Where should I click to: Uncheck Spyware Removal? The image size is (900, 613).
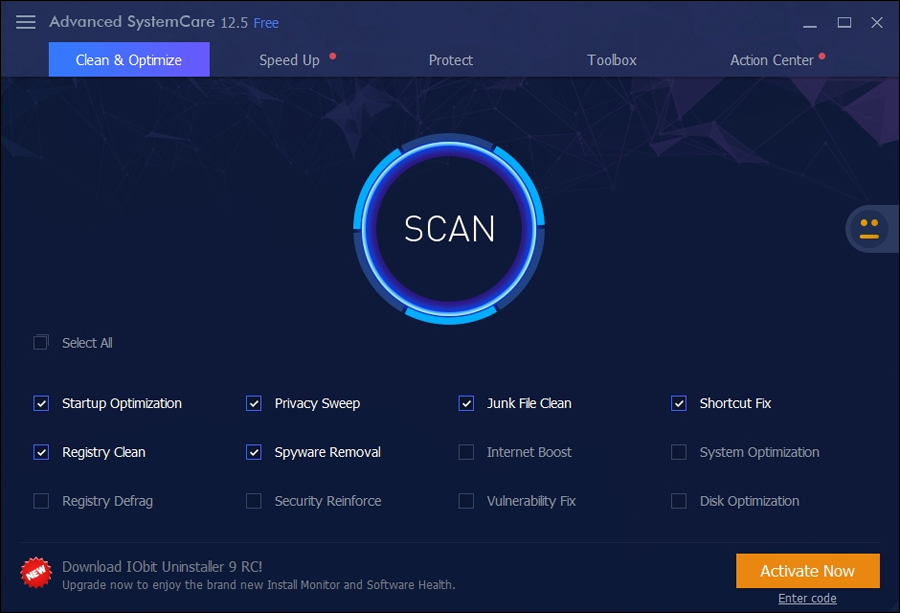pos(254,452)
